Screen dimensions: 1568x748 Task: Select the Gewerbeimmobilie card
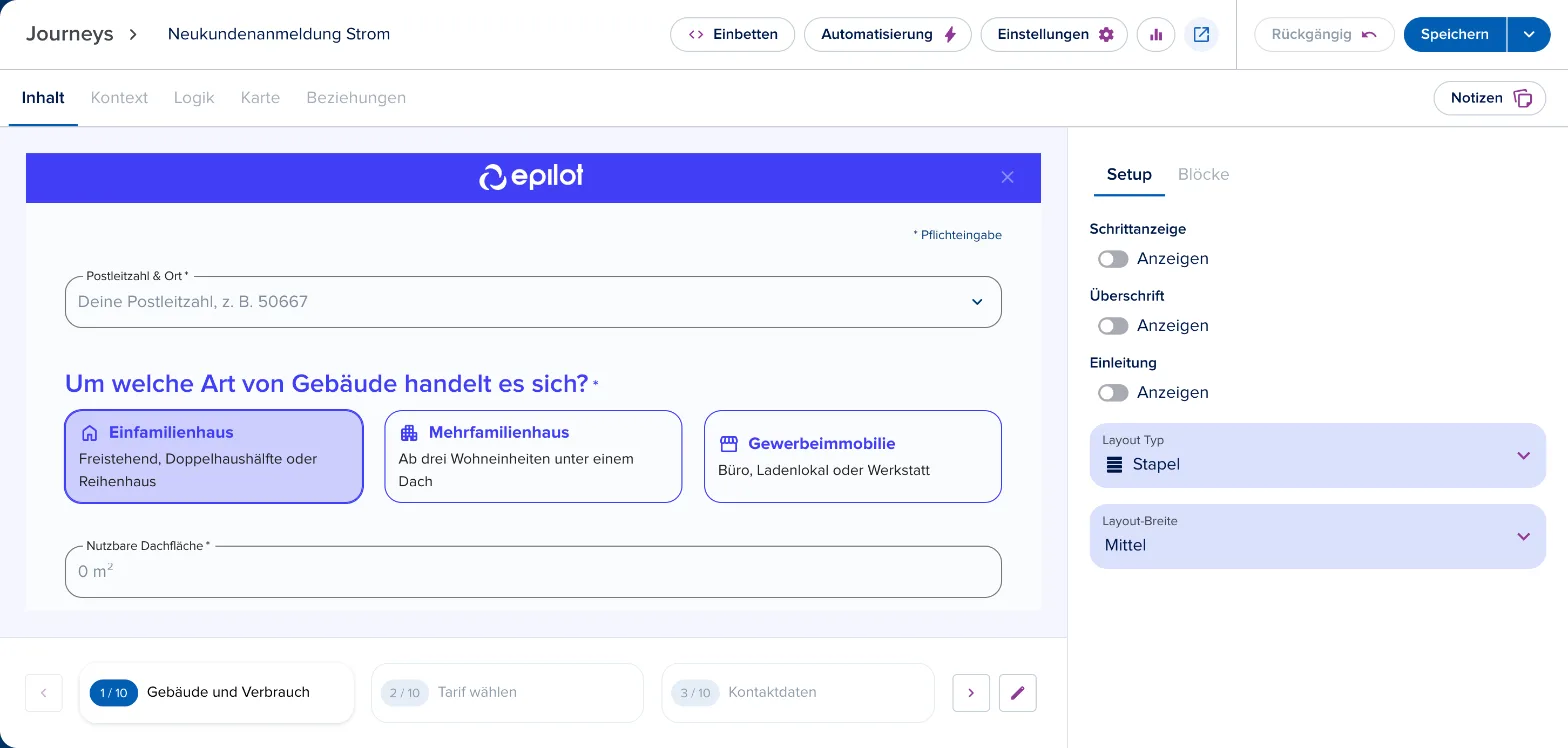point(853,456)
